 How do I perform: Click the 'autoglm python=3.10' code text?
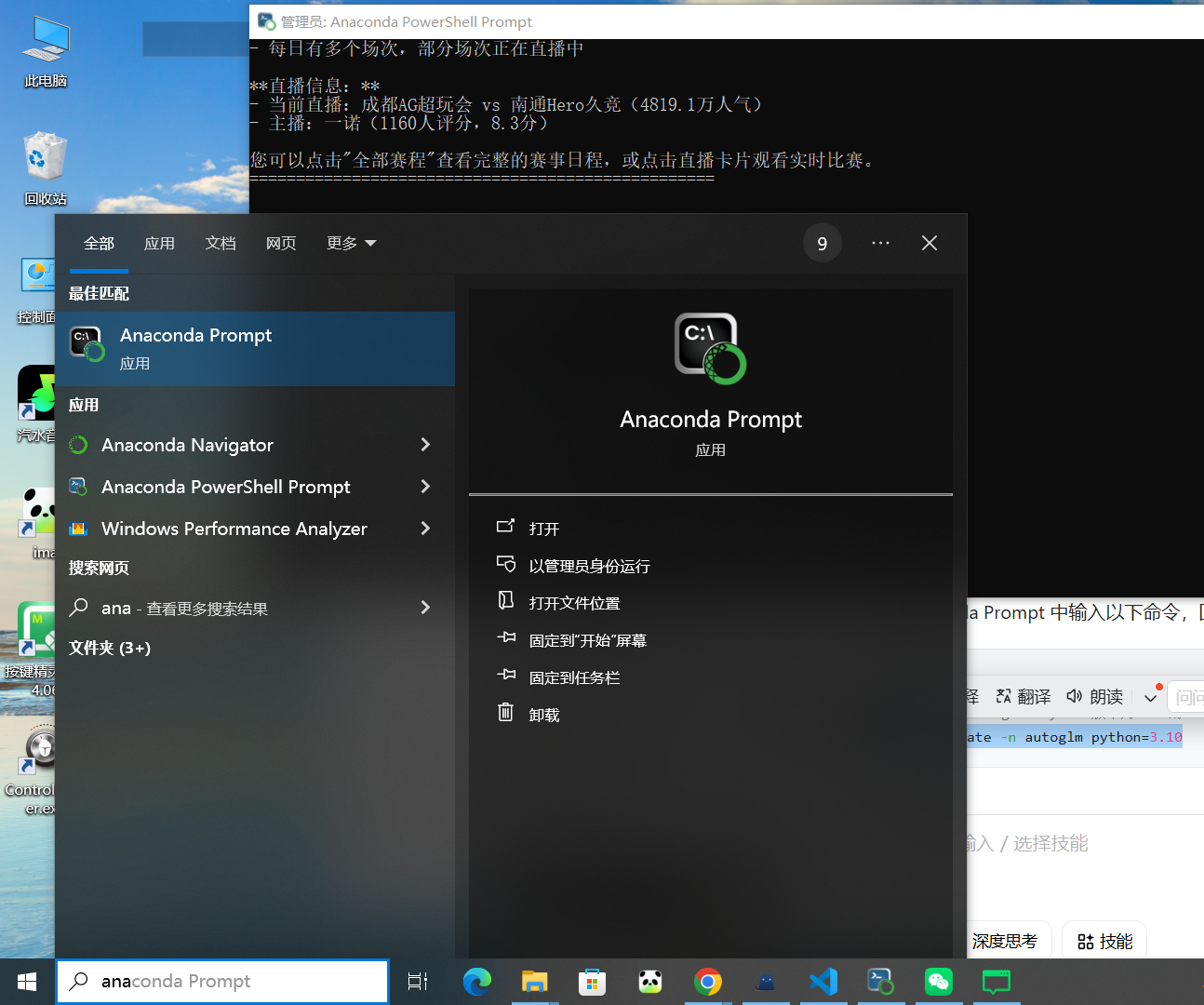click(x=1104, y=737)
